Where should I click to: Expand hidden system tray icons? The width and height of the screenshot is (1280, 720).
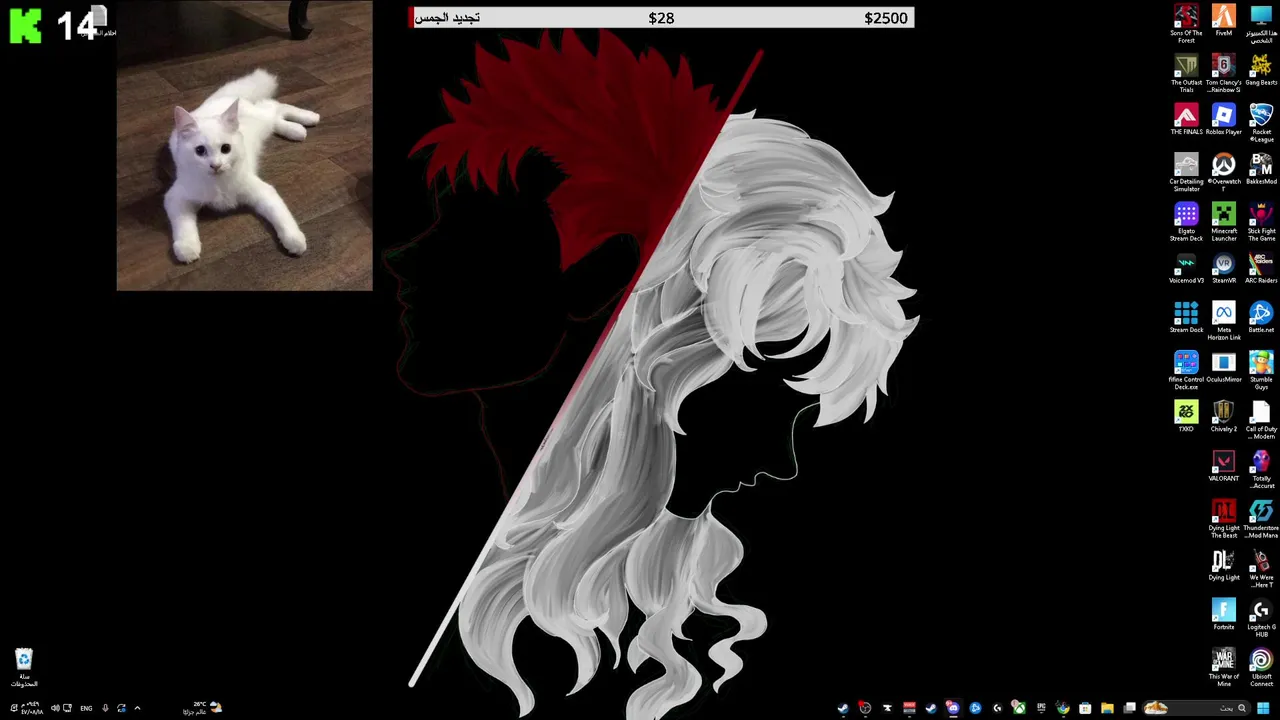pos(137,708)
